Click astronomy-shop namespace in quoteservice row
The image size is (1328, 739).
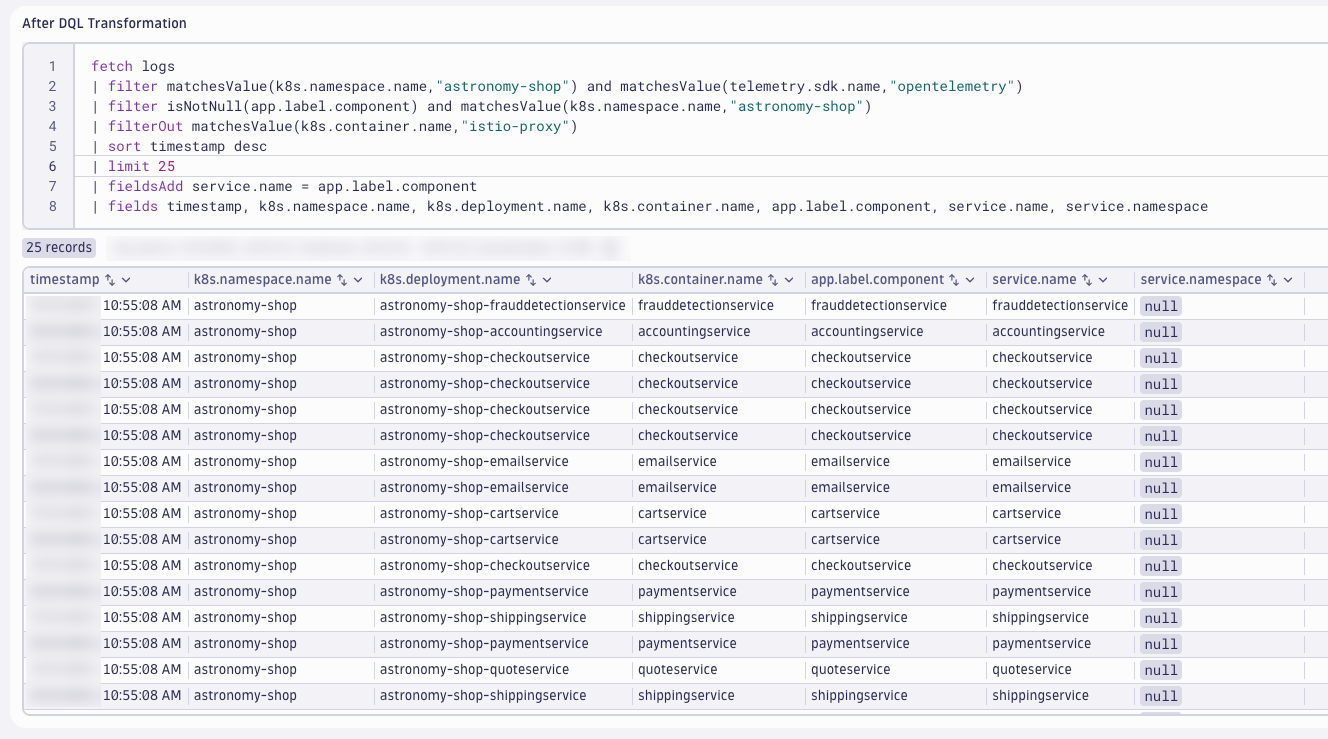(x=245, y=669)
